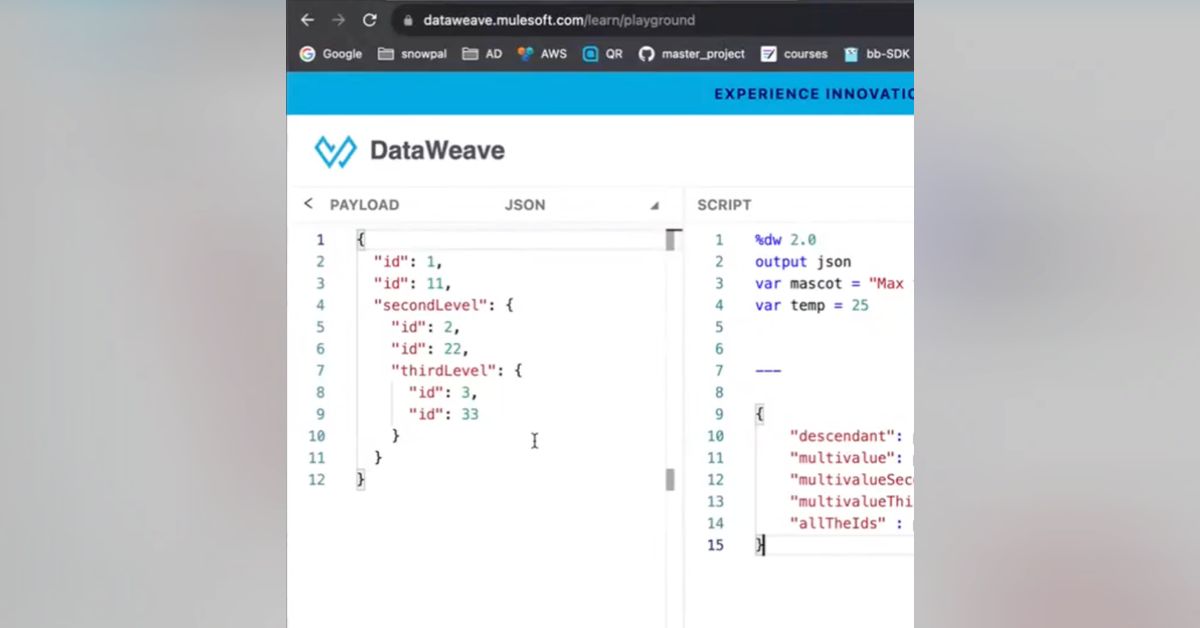Open the AWS bookmark
Viewport: 1200px width, 628px height.
(x=541, y=54)
